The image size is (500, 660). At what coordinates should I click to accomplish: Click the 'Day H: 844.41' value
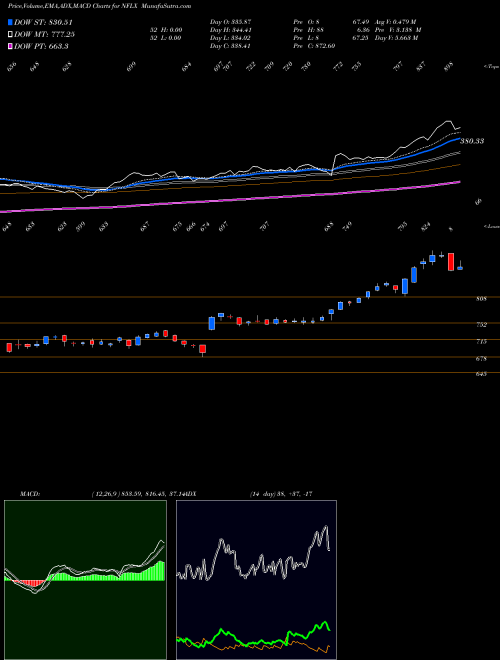(x=230, y=30)
